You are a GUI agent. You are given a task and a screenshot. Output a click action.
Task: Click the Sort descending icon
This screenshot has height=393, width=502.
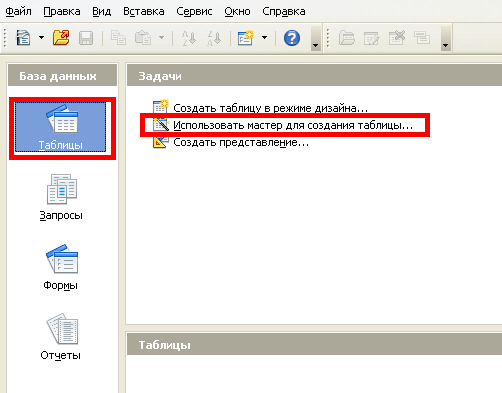point(214,38)
